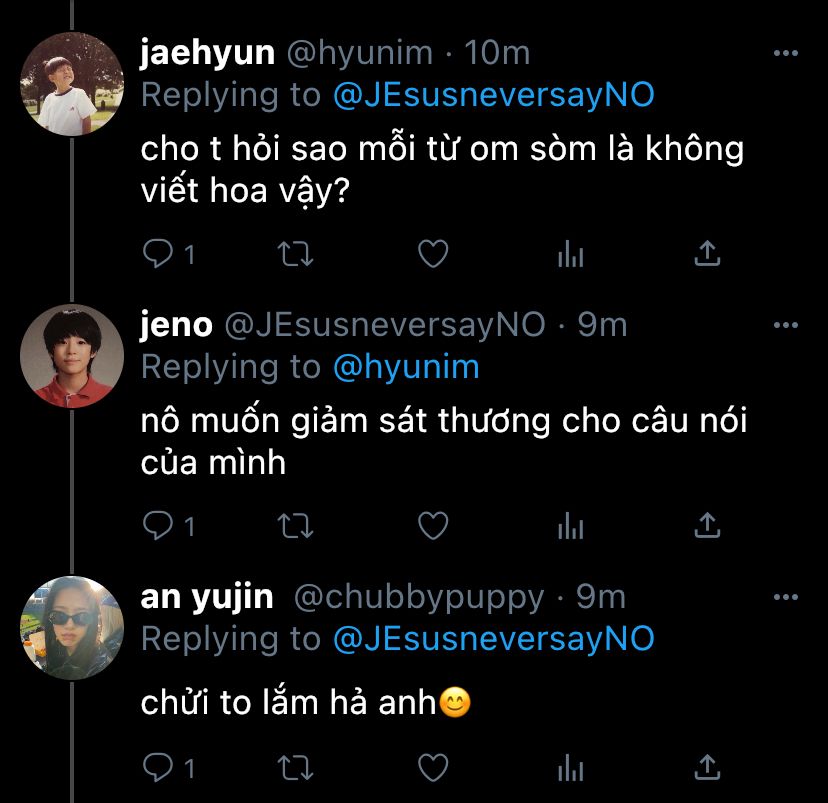Reply to jaehyun's tweet
Screen dimensions: 828x803
pos(158,254)
